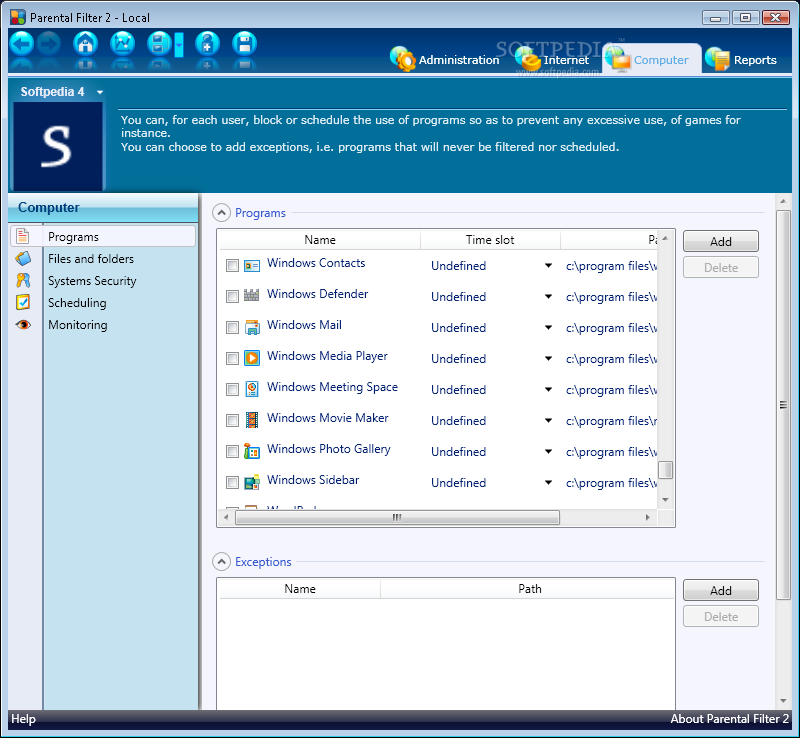The height and width of the screenshot is (738, 800).
Task: Click the programs list horizontal scrollbar thumb
Action: 397,517
